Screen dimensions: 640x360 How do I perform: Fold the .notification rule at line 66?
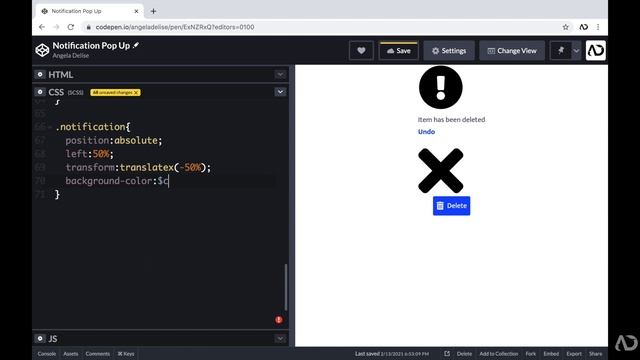50,127
